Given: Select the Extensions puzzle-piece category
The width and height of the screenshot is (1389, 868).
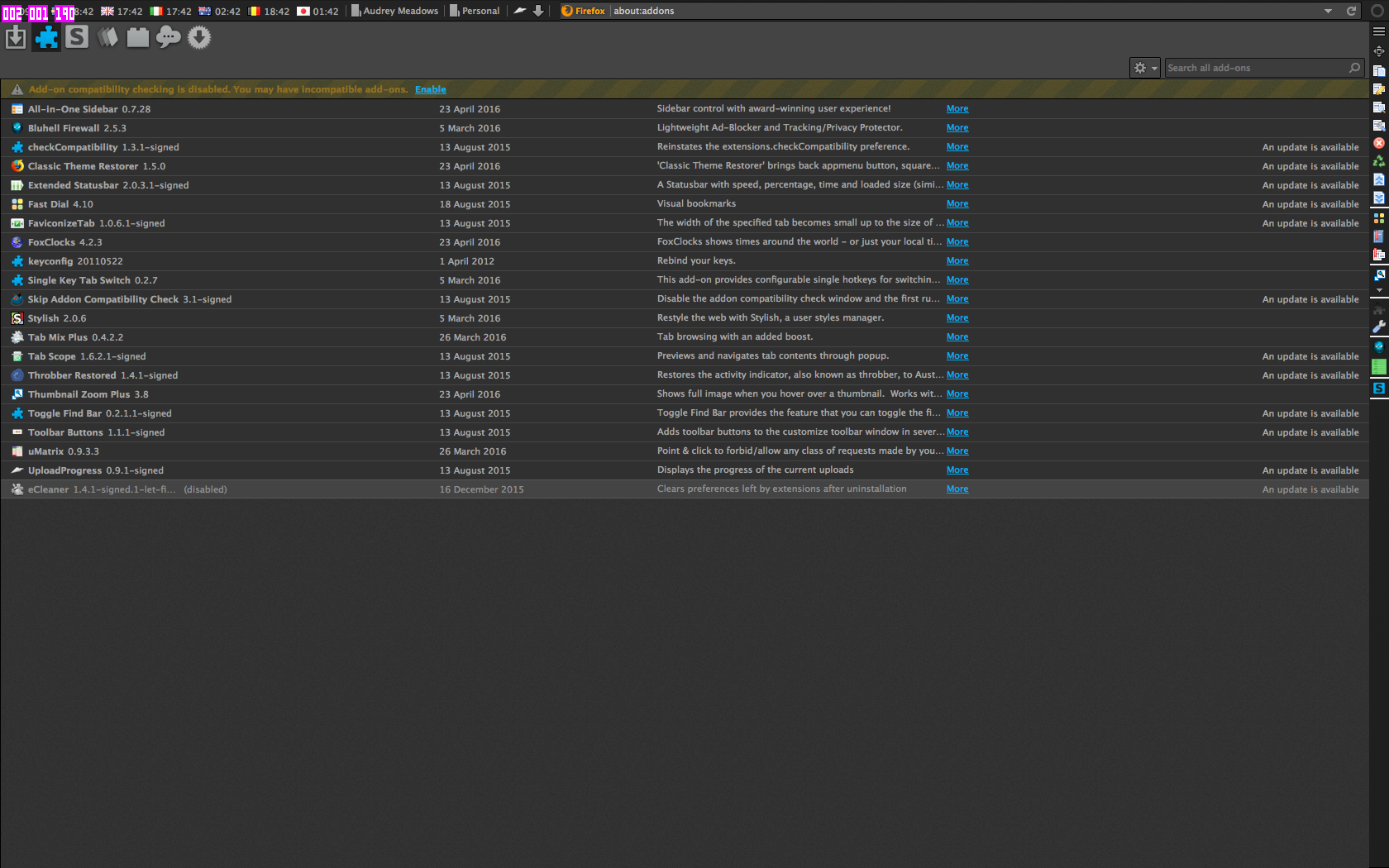Looking at the screenshot, I should (46, 38).
